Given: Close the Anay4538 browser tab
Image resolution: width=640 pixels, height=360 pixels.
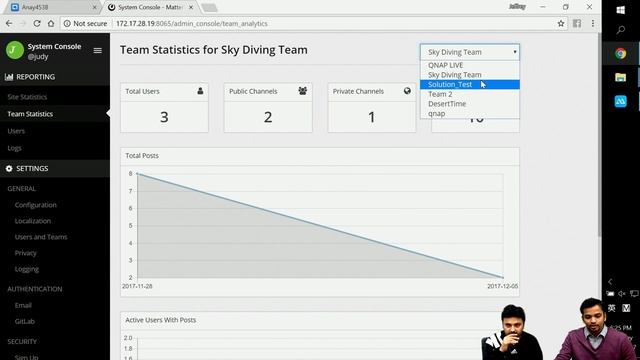Looking at the screenshot, I should [94, 7].
